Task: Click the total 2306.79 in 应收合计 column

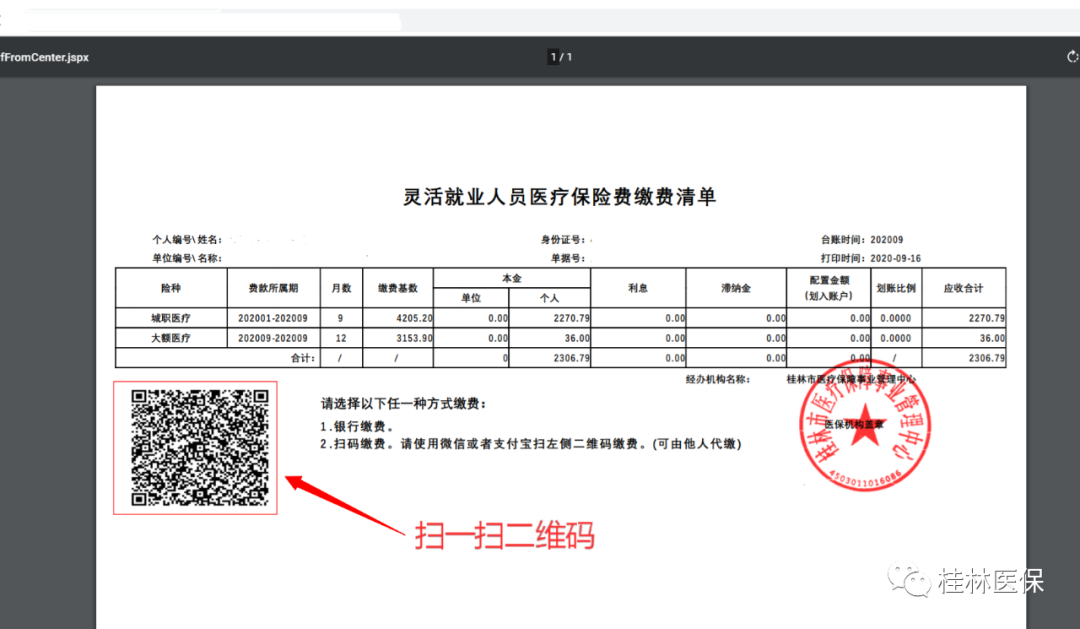Action: click(986, 358)
